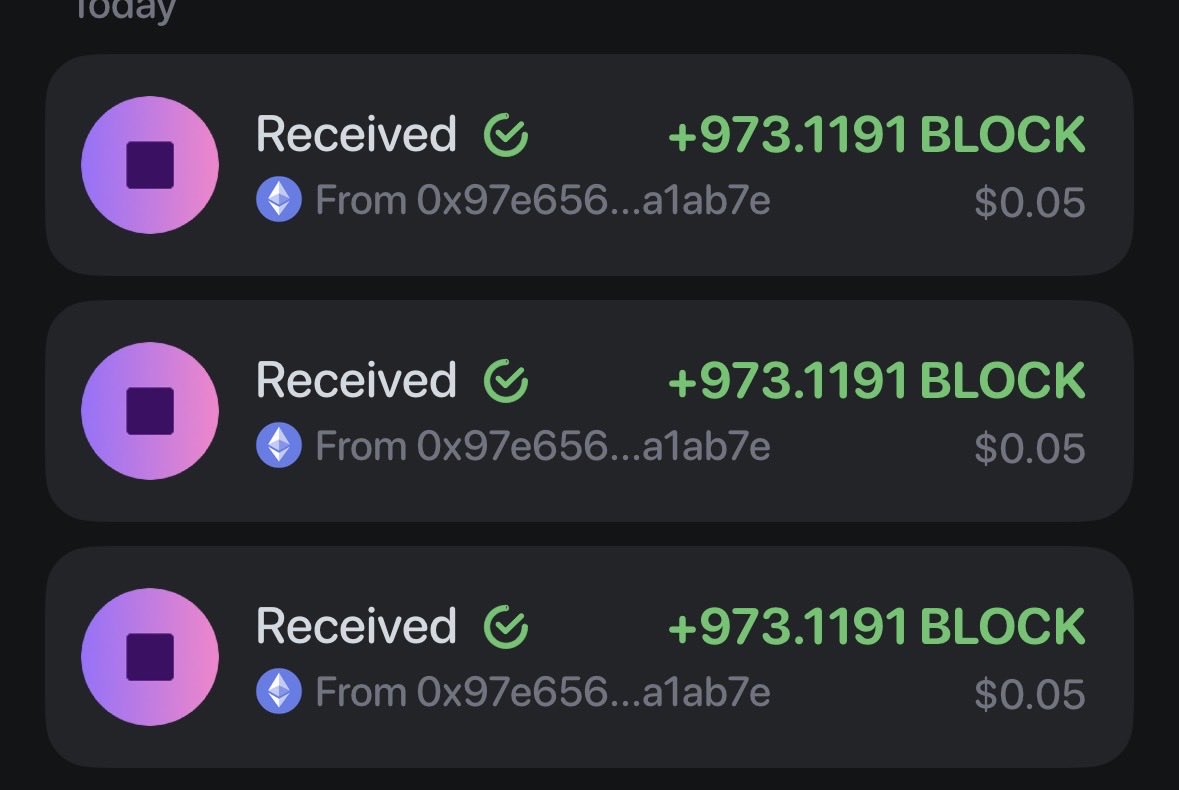Click the Ethereum network icon in the middle transaction
The height and width of the screenshot is (790, 1179).
point(279,446)
